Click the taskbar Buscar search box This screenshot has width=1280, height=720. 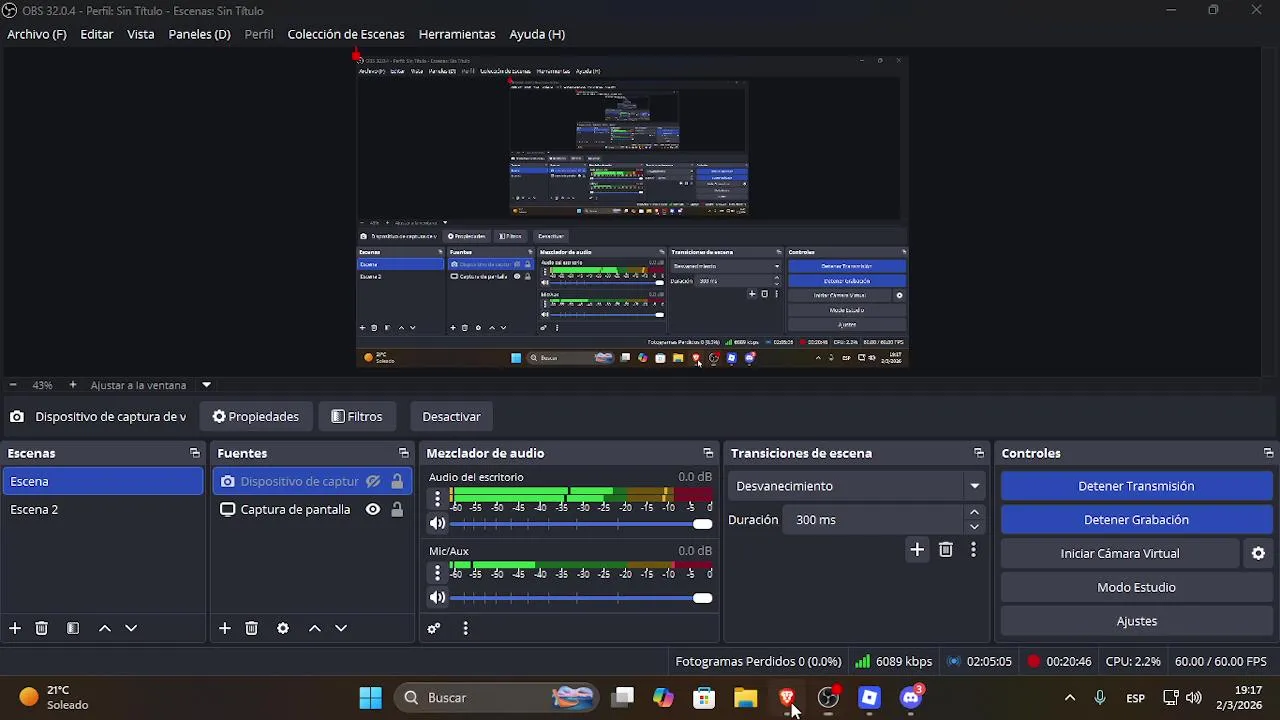(x=499, y=698)
